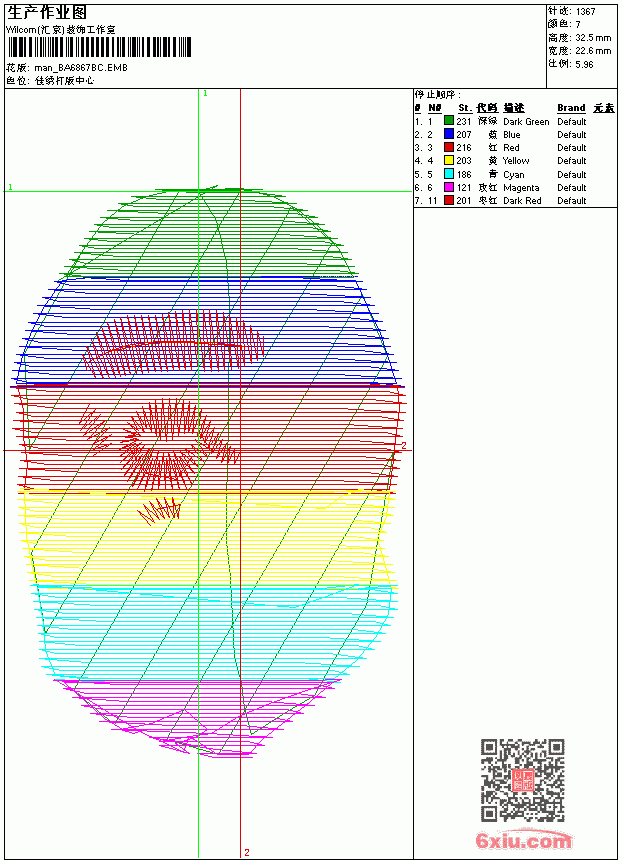
Task: Click the 6xiu.com watermark logo
Action: tap(523, 840)
